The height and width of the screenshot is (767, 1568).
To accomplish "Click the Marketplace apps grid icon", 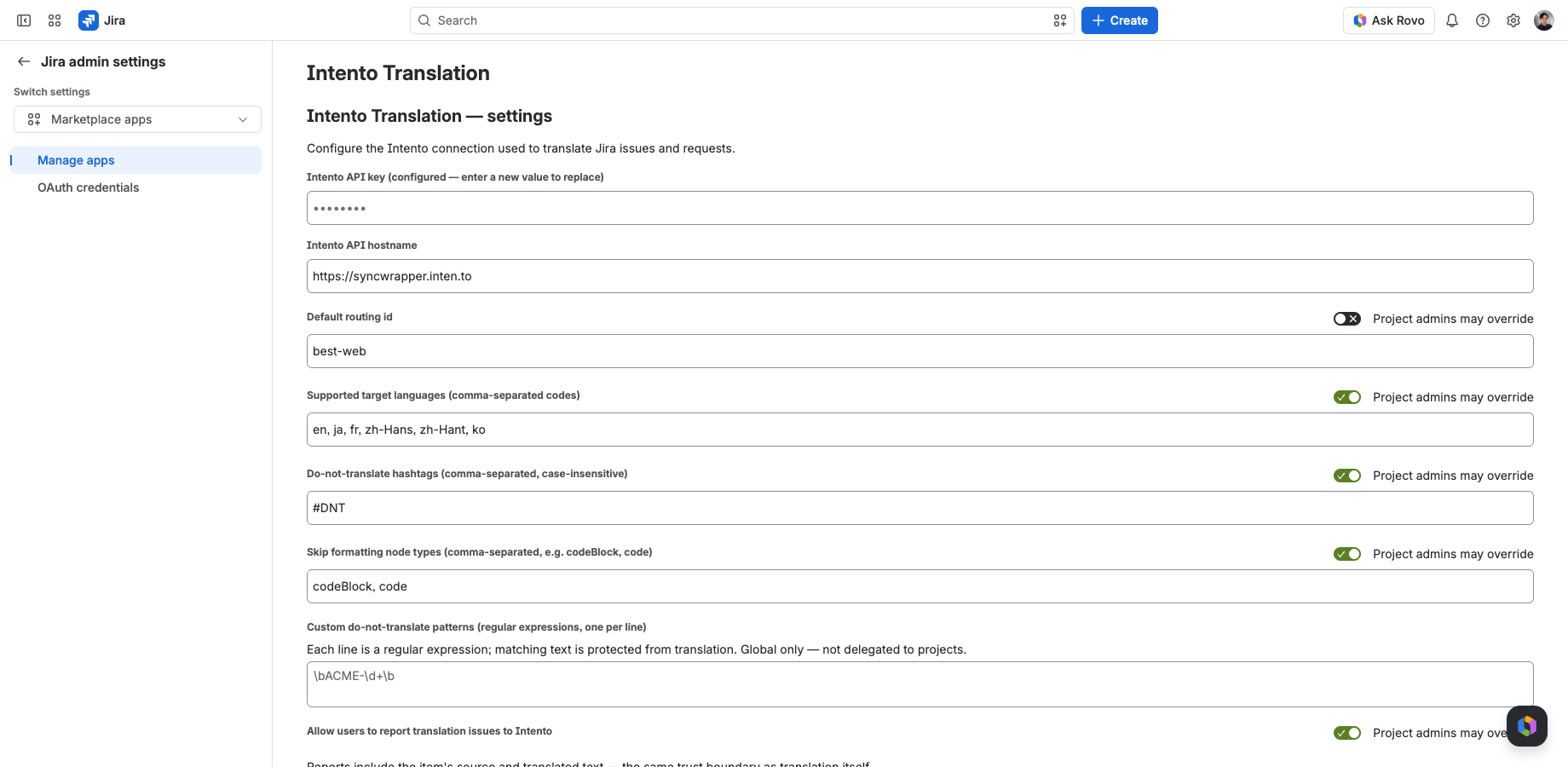I will point(34,119).
